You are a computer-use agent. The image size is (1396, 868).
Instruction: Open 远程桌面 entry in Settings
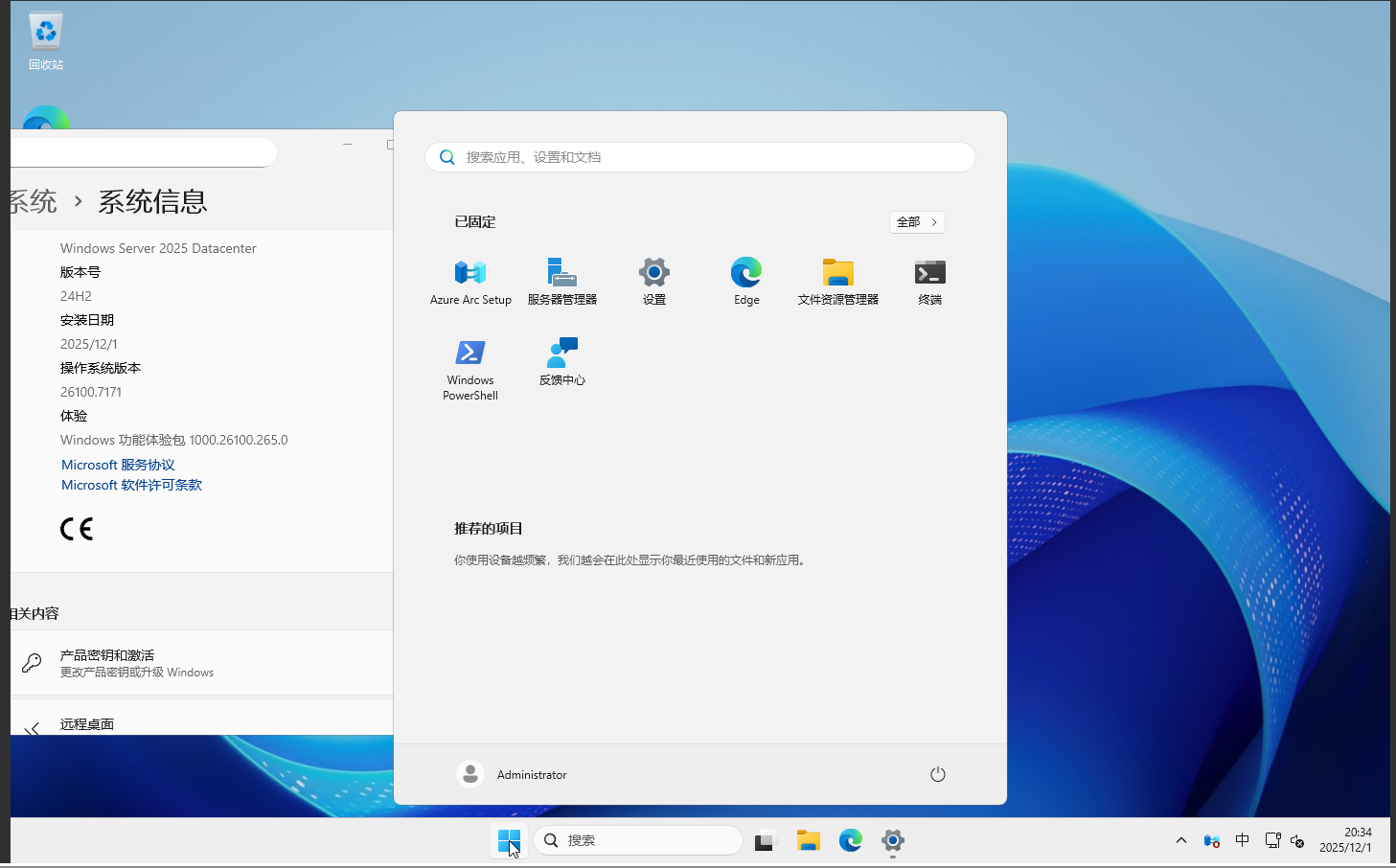click(201, 718)
